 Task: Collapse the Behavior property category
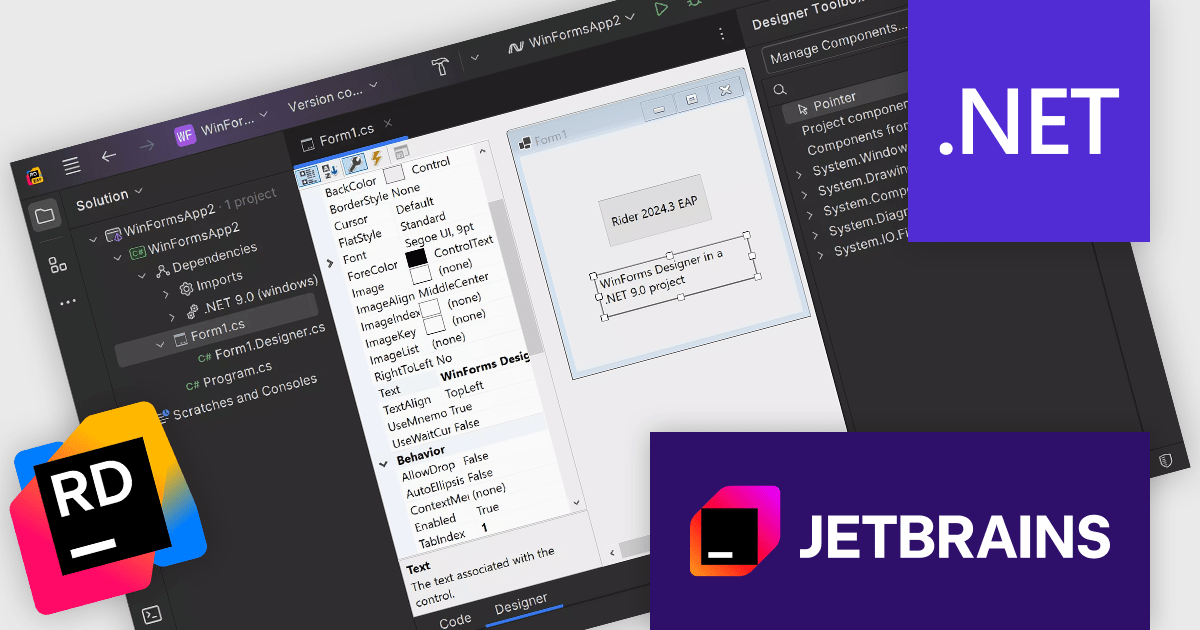click(384, 464)
